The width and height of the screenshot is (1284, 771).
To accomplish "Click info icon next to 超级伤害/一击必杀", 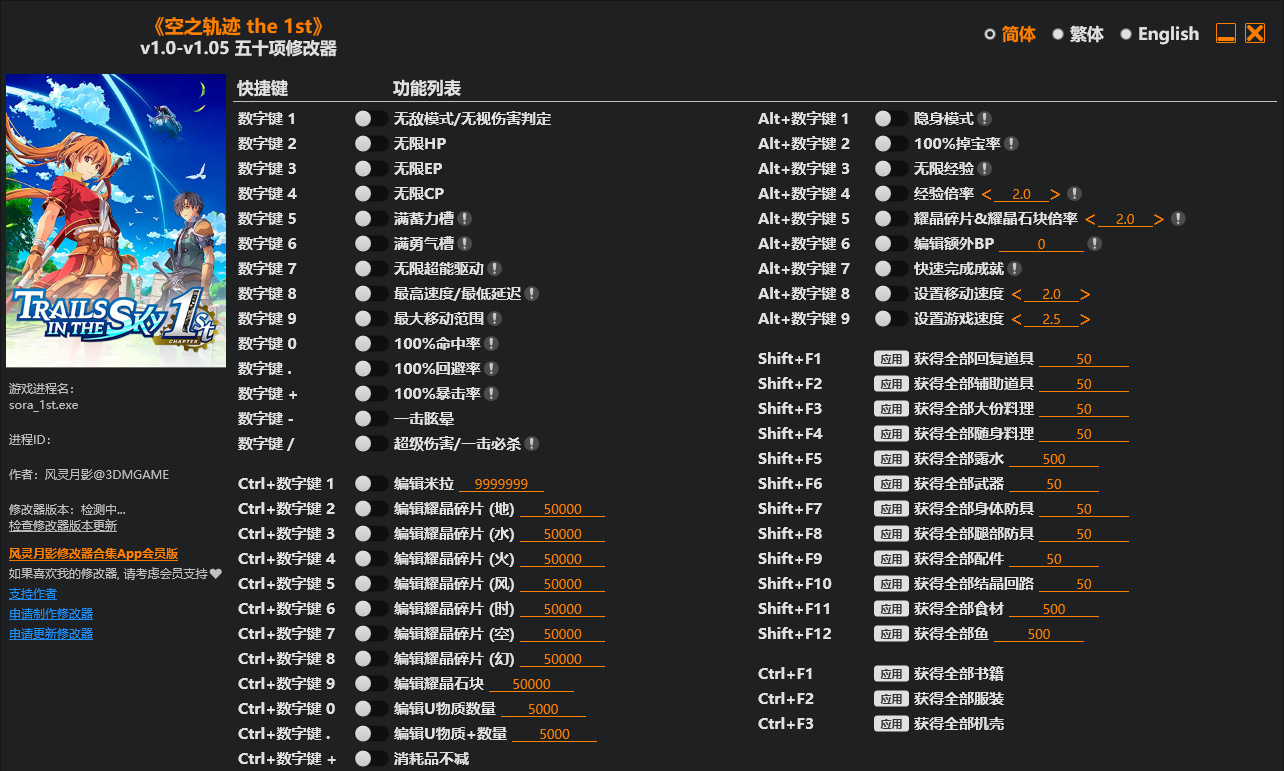I will [532, 444].
